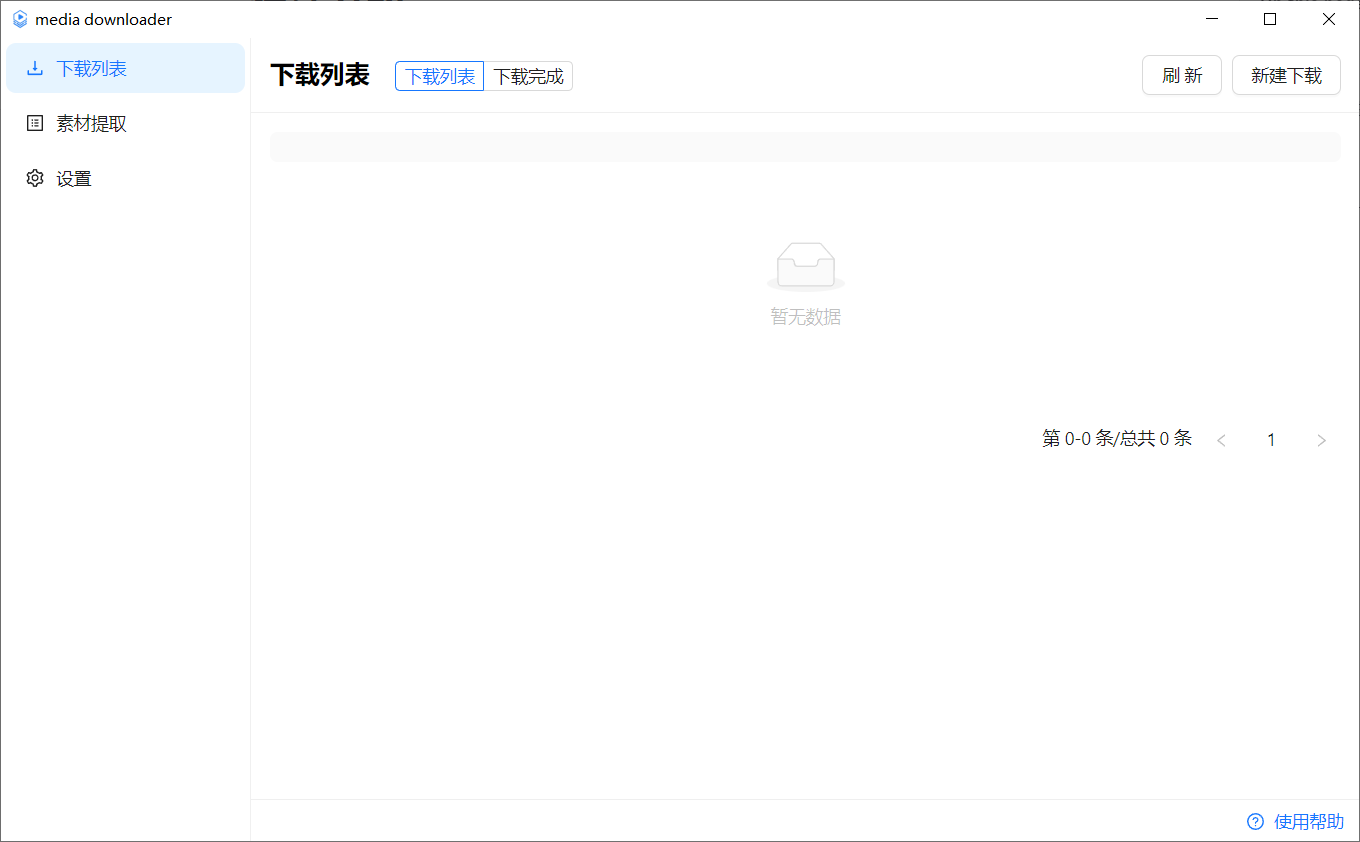Open the 设置 sidebar menu item
The image size is (1360, 842).
pyautogui.click(x=126, y=178)
